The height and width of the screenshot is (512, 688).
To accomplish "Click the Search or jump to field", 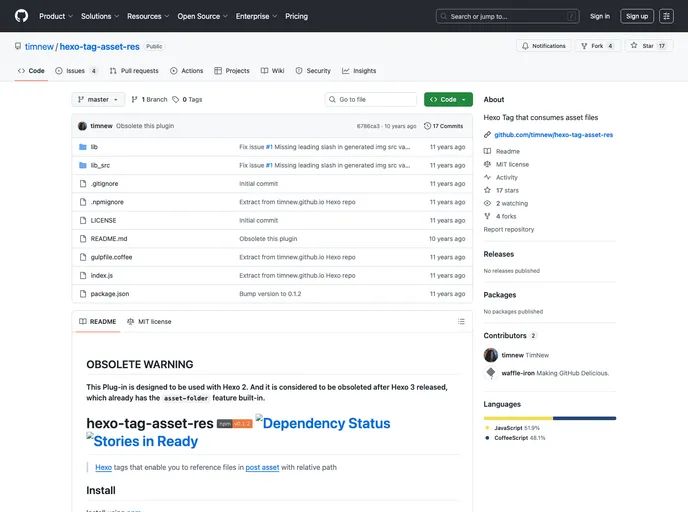I will pyautogui.click(x=507, y=16).
